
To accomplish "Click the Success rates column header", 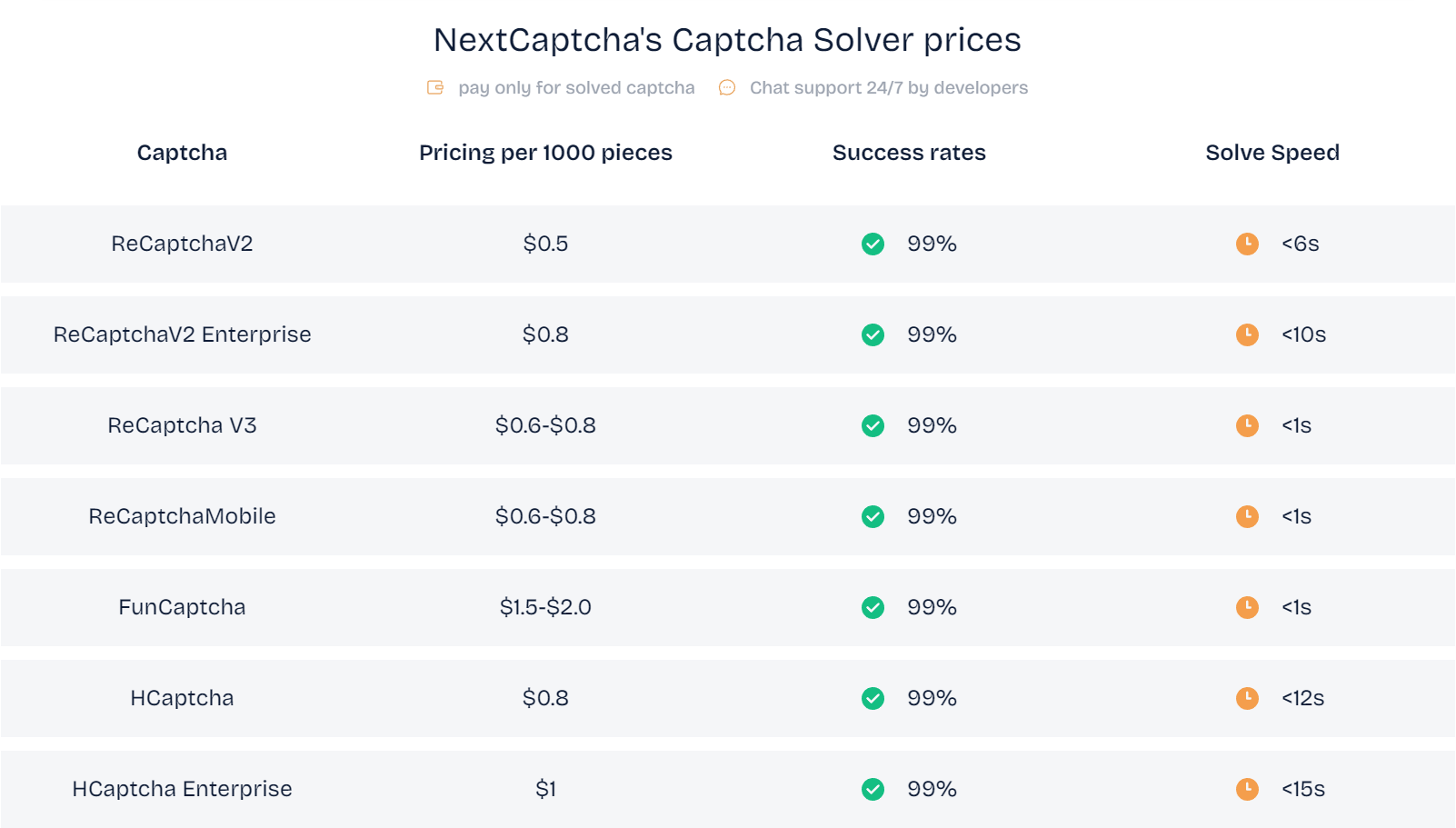I will click(909, 153).
